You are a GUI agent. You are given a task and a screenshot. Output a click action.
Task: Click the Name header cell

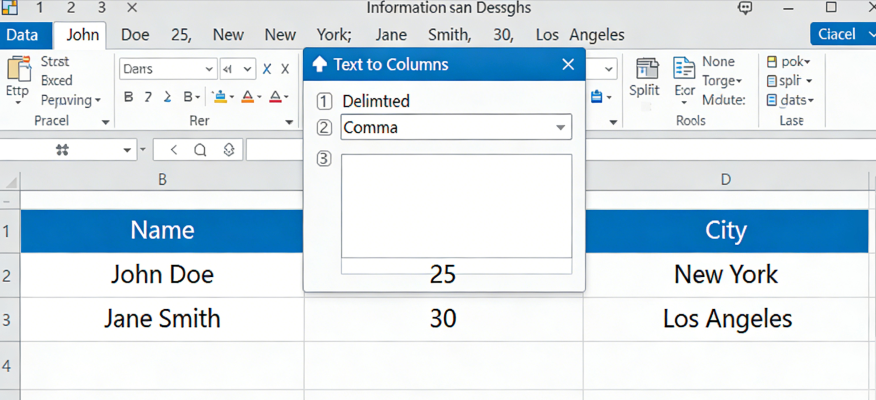click(163, 231)
